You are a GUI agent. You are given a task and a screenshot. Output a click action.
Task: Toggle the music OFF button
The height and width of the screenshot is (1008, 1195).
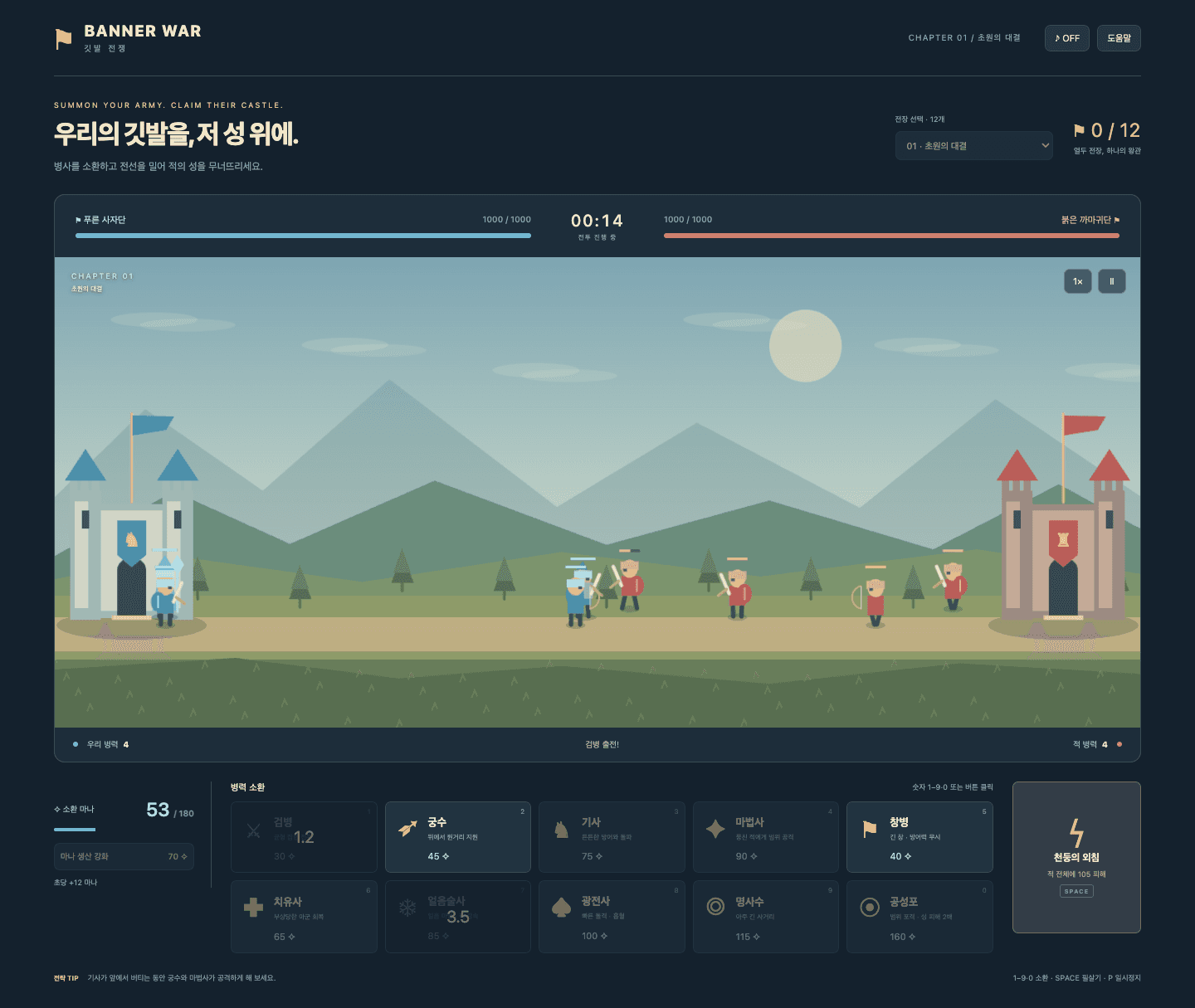pyautogui.click(x=1066, y=38)
